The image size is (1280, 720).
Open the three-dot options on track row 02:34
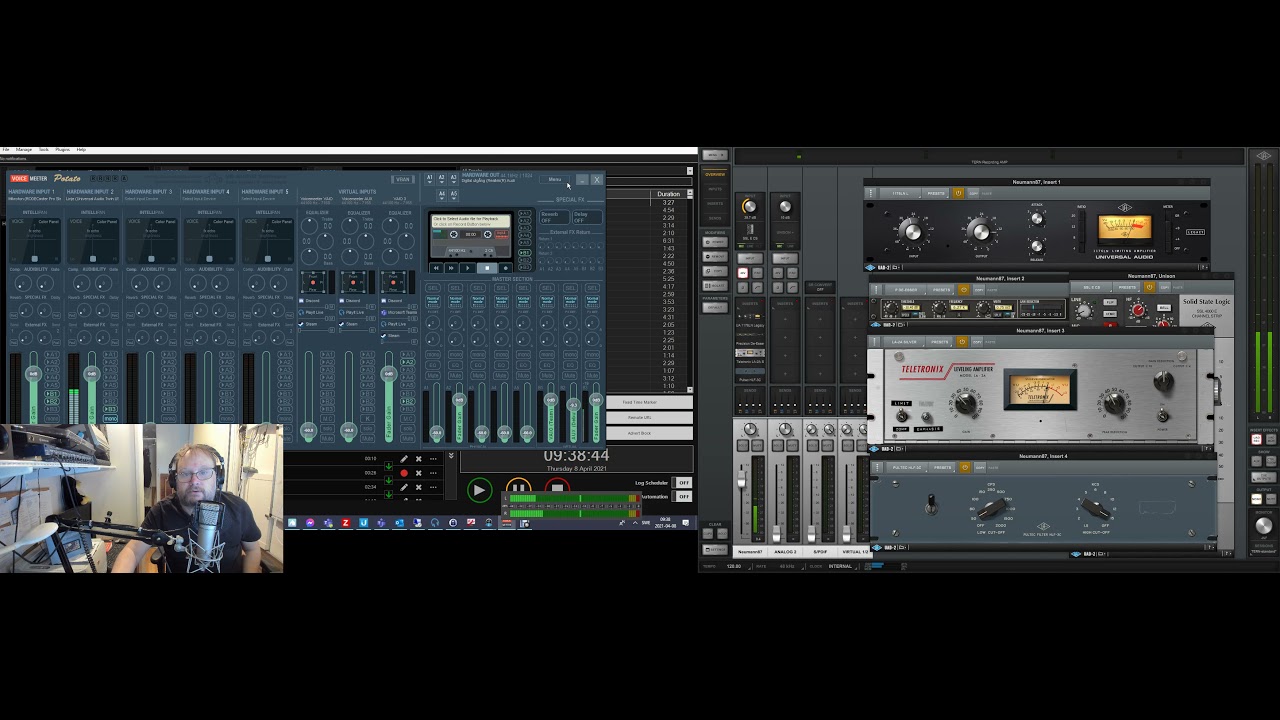(x=433, y=487)
